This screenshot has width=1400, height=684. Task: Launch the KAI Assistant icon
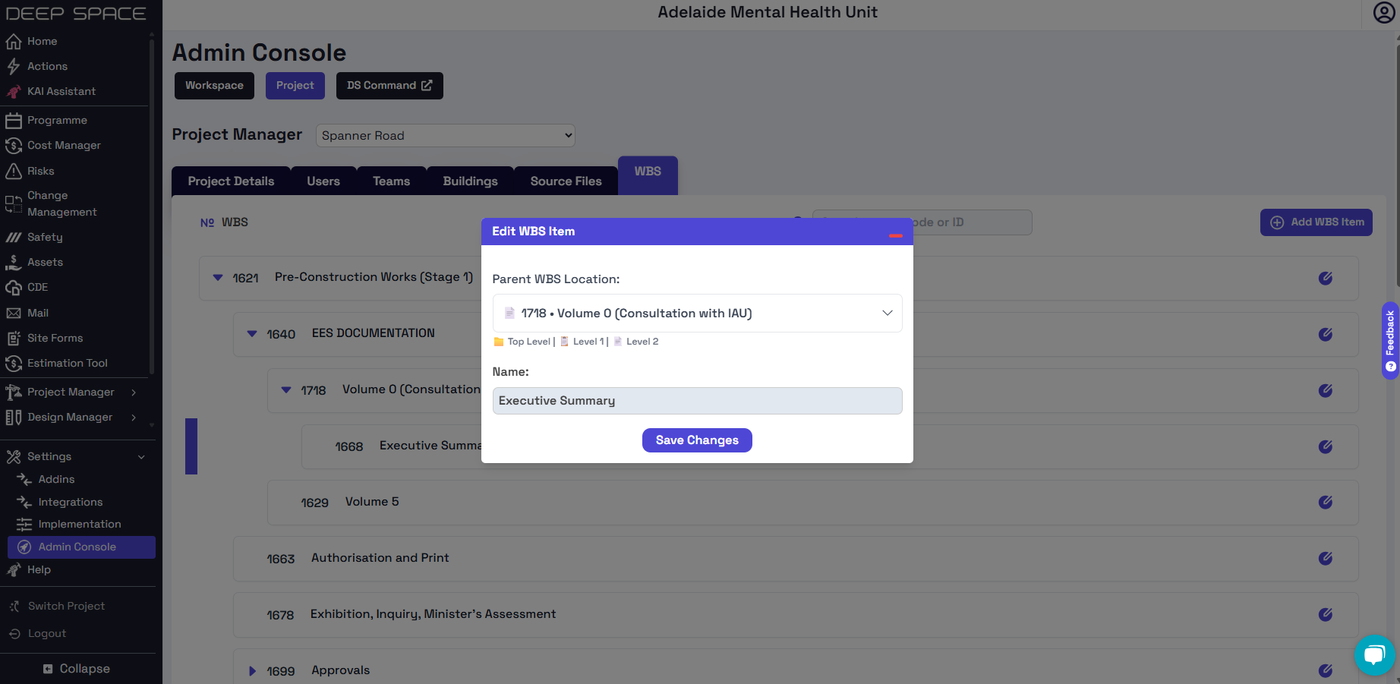click(14, 91)
